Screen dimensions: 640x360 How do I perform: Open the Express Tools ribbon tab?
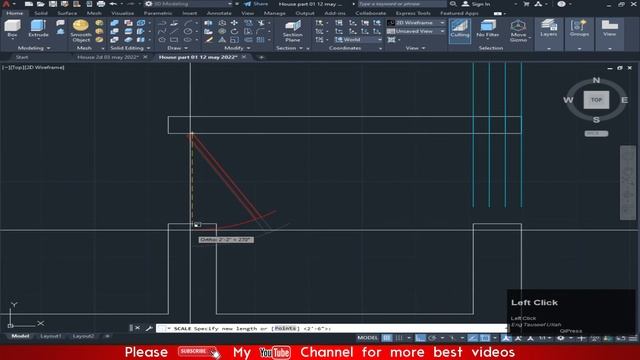[413, 13]
